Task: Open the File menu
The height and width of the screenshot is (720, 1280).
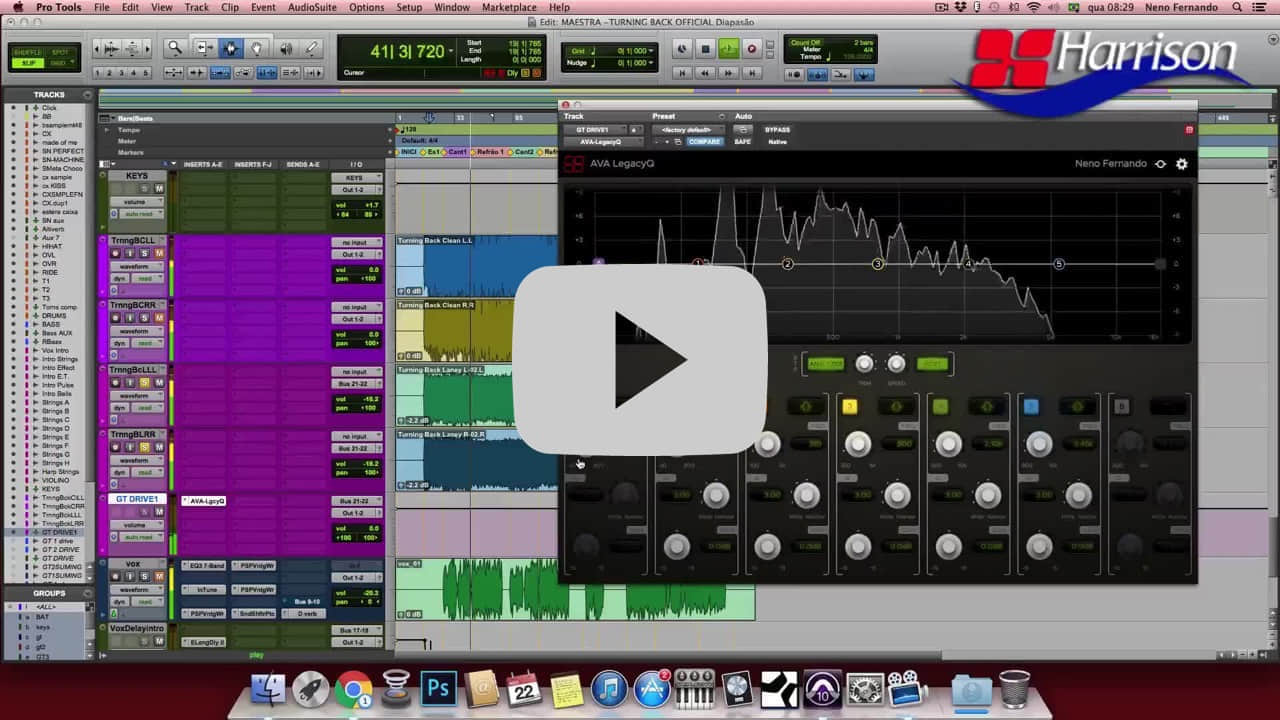Action: click(101, 7)
